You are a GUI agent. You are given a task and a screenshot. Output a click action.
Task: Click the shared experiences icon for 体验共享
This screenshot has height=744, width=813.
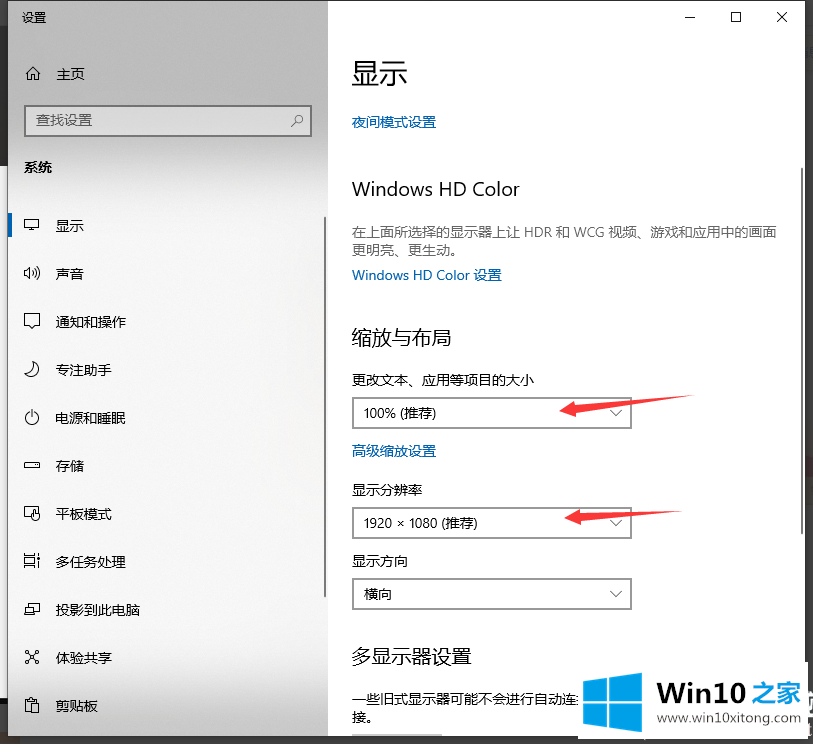tap(32, 657)
